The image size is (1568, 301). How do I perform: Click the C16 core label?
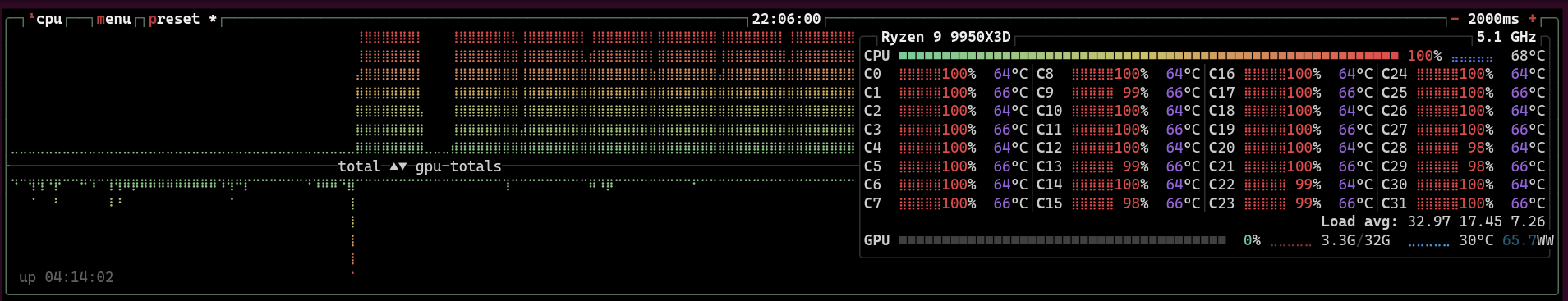[1221, 74]
